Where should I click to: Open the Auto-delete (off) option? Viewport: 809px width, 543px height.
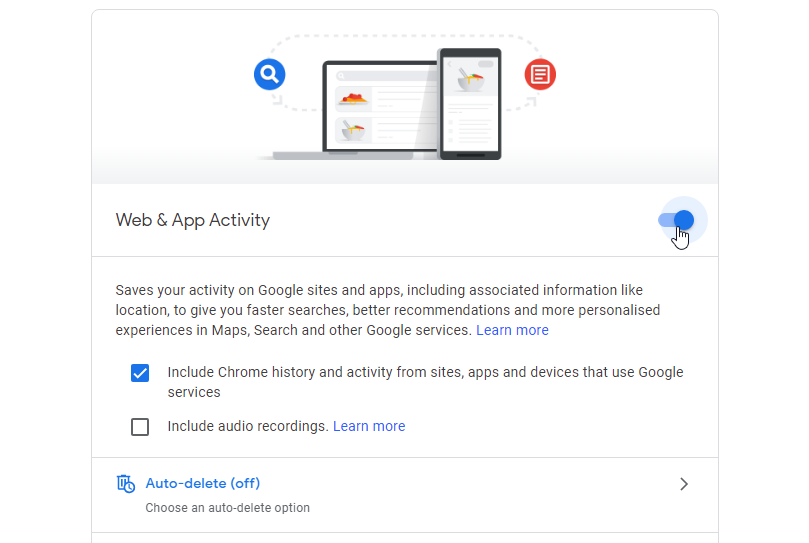(x=203, y=484)
